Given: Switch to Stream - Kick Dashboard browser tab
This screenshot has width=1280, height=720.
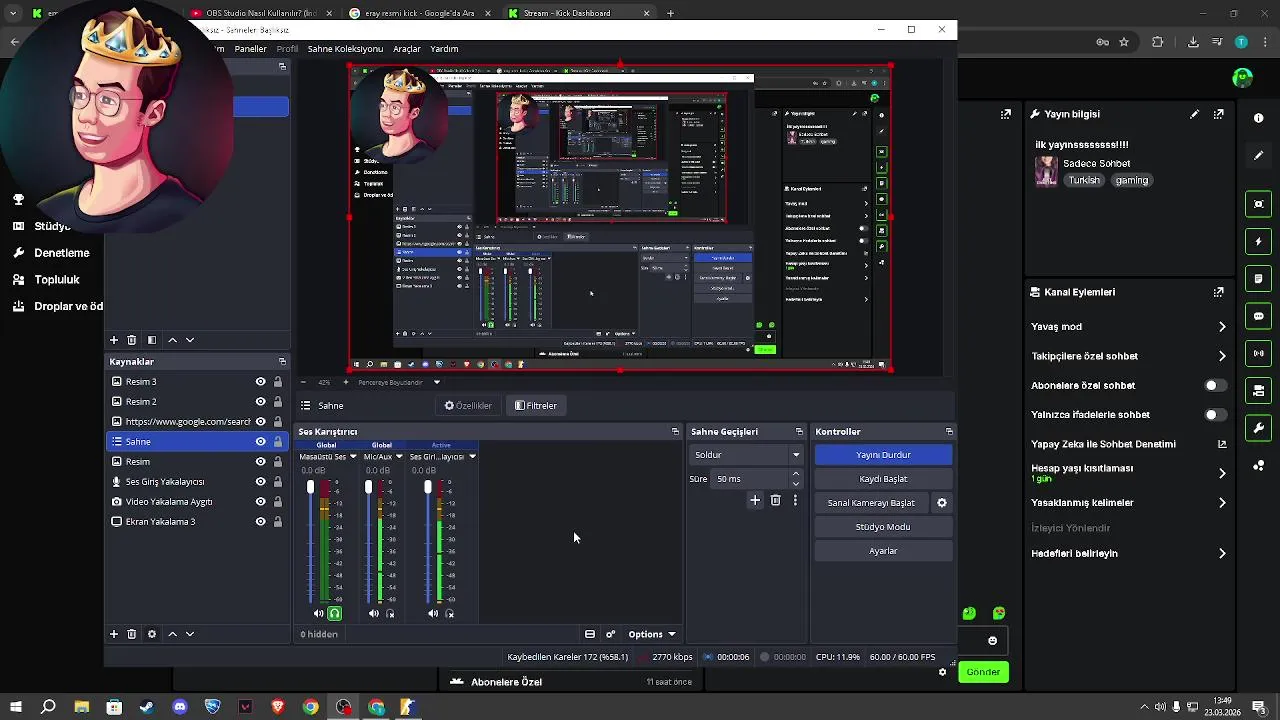Looking at the screenshot, I should pyautogui.click(x=578, y=13).
